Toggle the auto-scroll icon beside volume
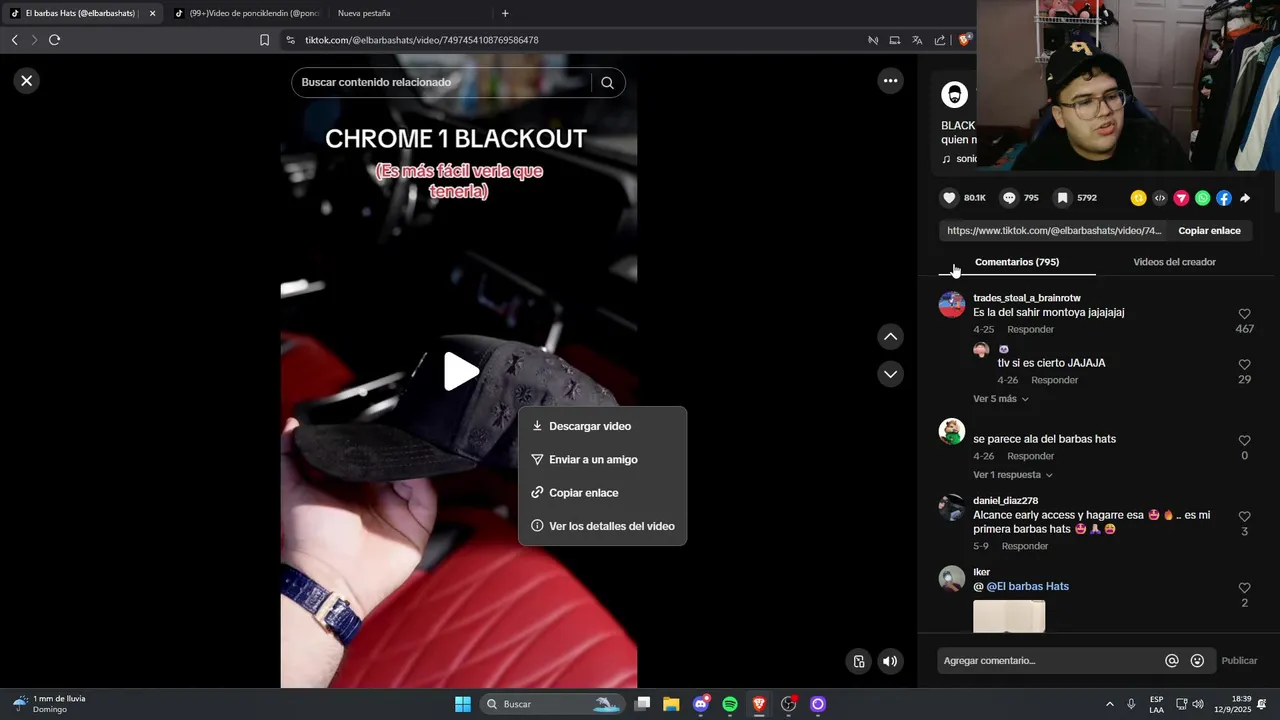This screenshot has width=1280, height=720. point(858,661)
